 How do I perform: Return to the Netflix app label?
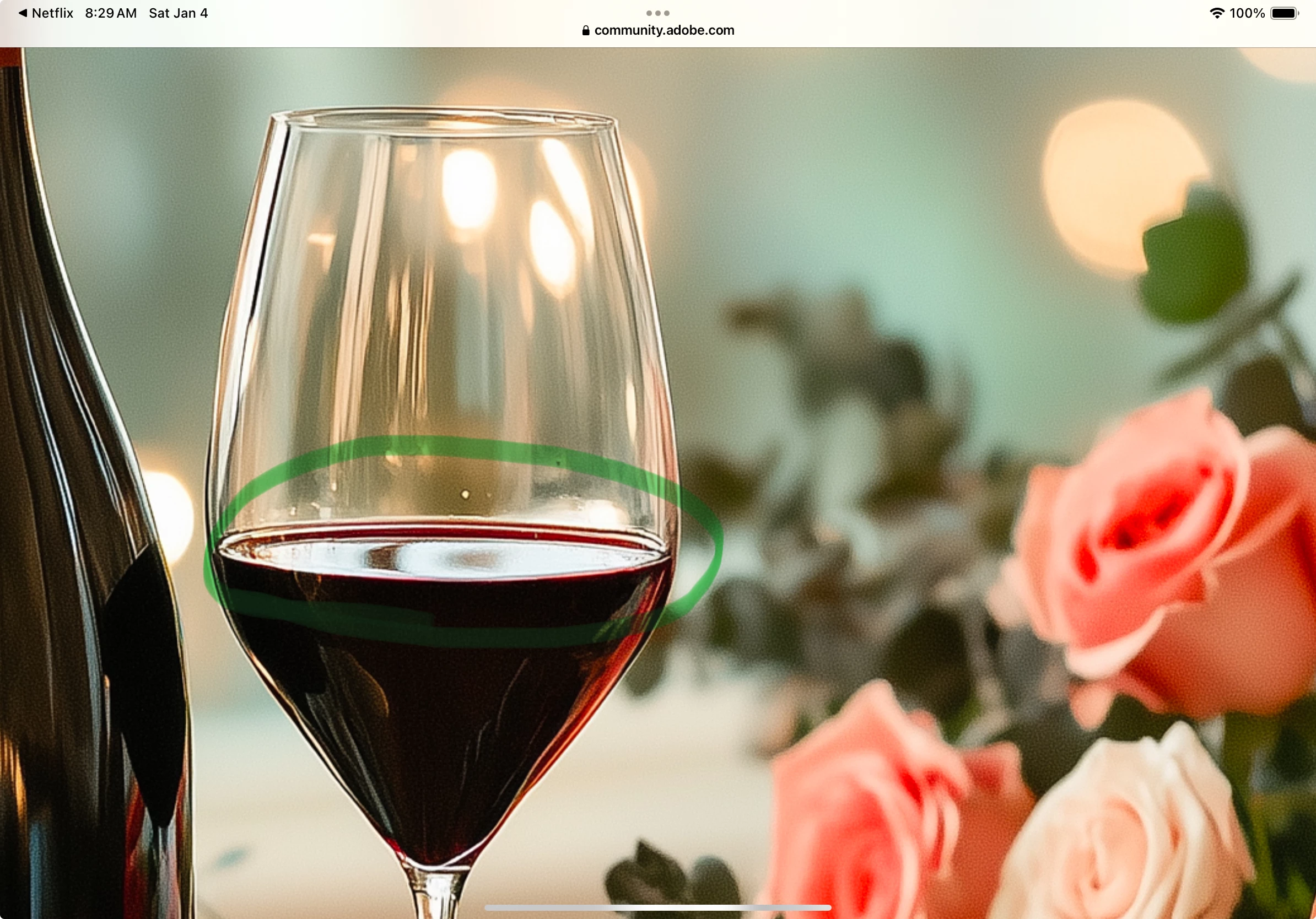tap(52, 13)
